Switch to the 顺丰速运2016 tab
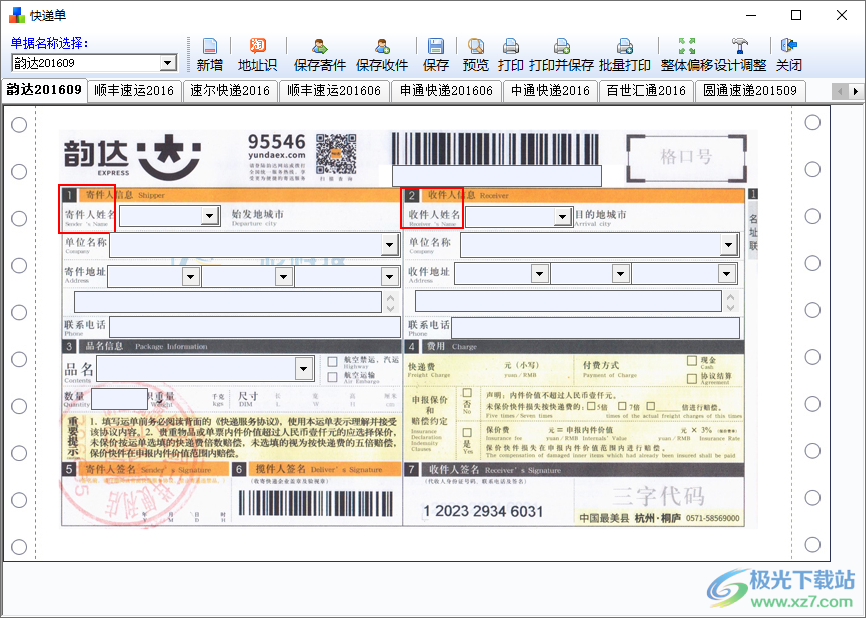866x618 pixels. pyautogui.click(x=133, y=91)
